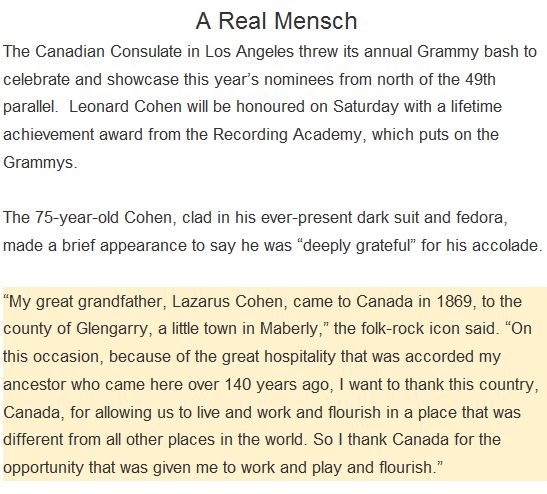Click the phrase "folk-rock icon"
Image resolution: width=547 pixels, height=494 pixels.
pos(411,329)
